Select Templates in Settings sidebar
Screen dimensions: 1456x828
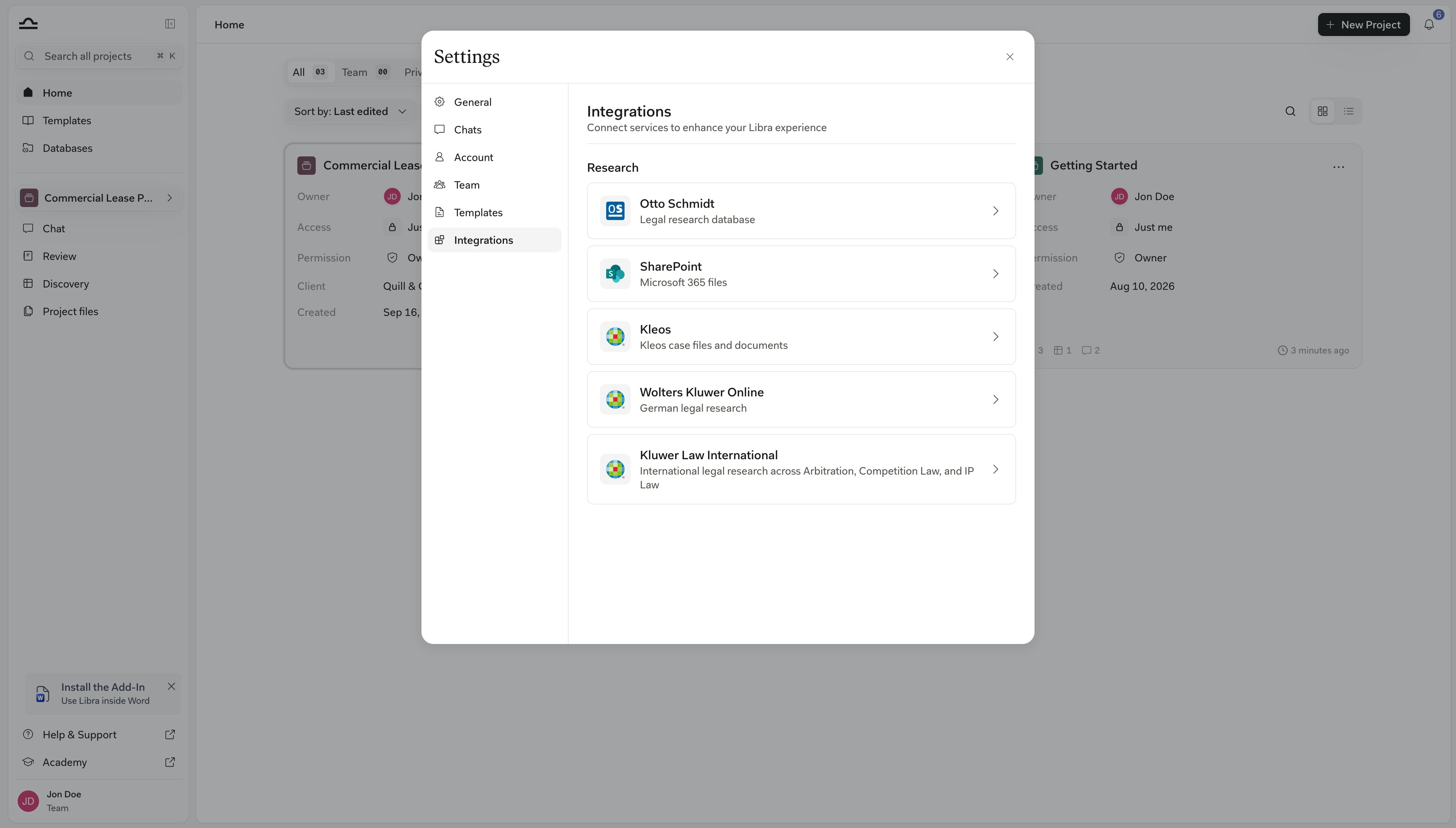coord(494,212)
